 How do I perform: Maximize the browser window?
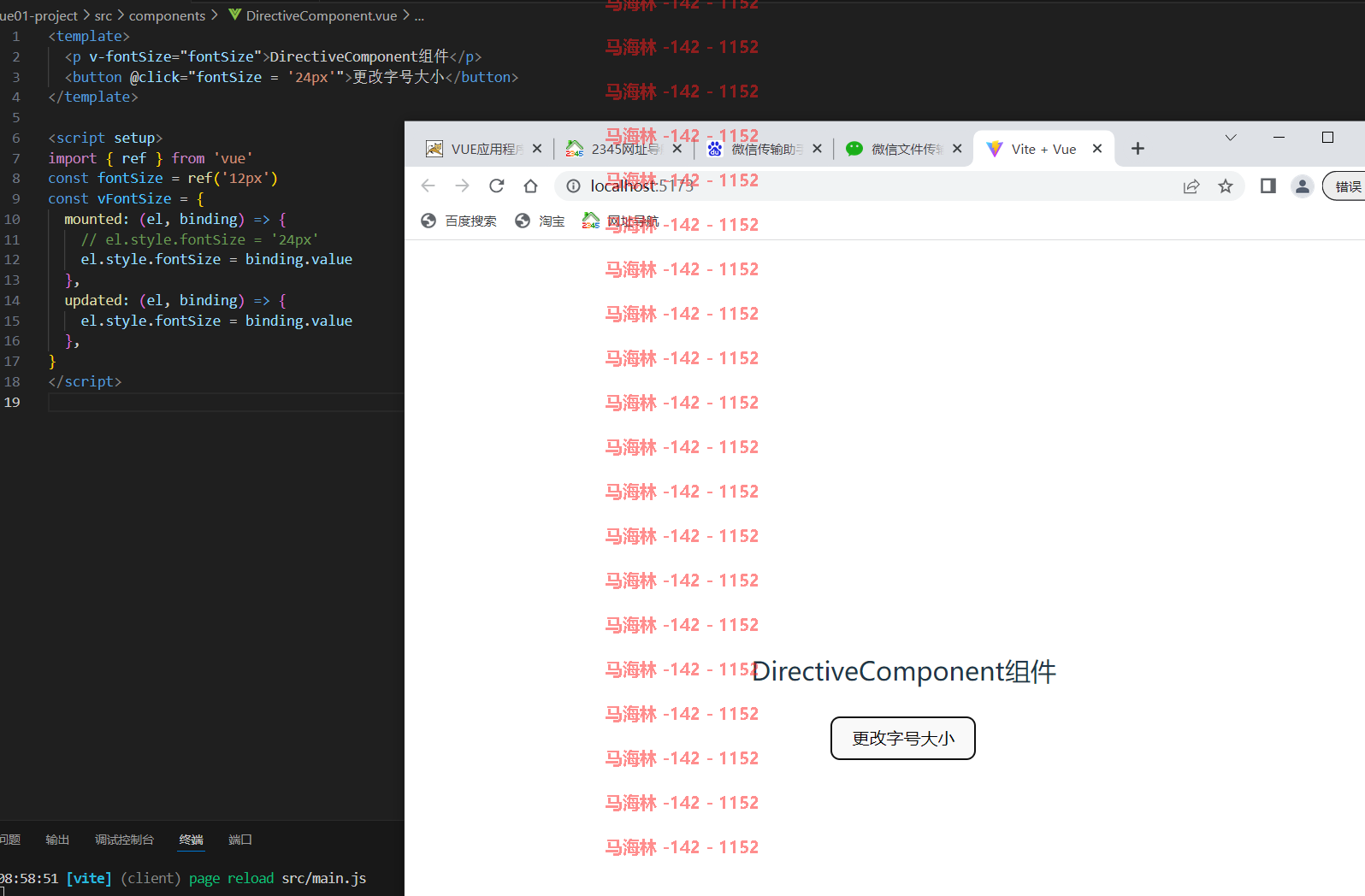(1327, 137)
